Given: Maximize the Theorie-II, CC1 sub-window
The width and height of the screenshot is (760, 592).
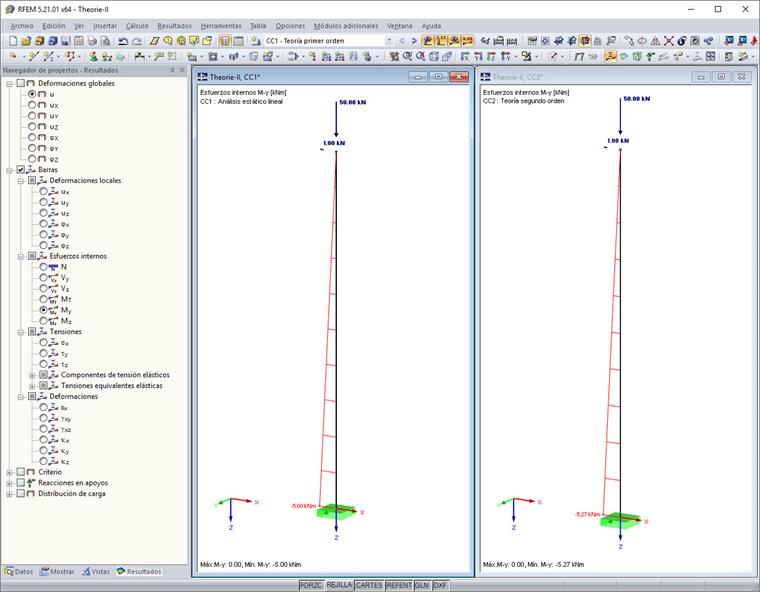Looking at the screenshot, I should tap(438, 77).
